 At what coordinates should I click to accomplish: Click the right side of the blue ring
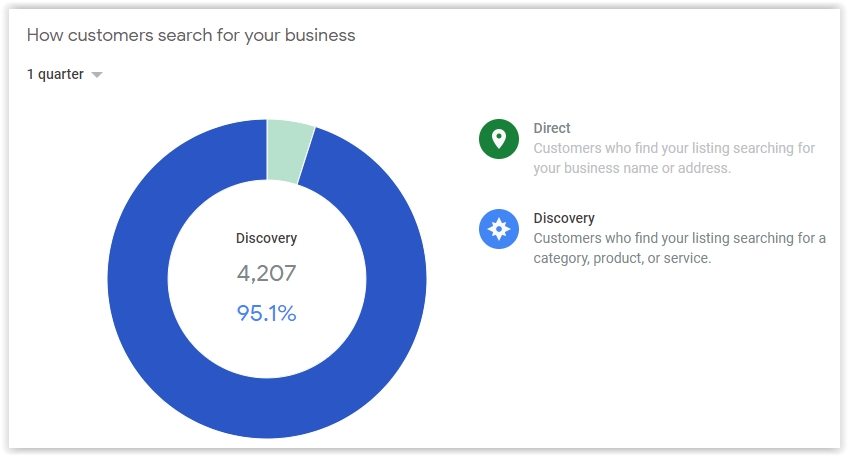(x=396, y=279)
